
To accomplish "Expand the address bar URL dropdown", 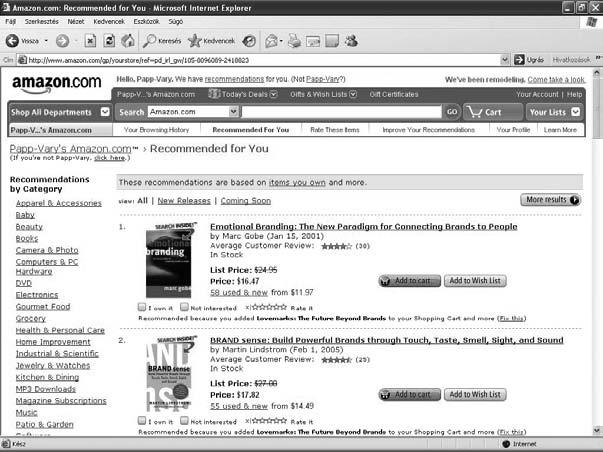I will (x=505, y=60).
